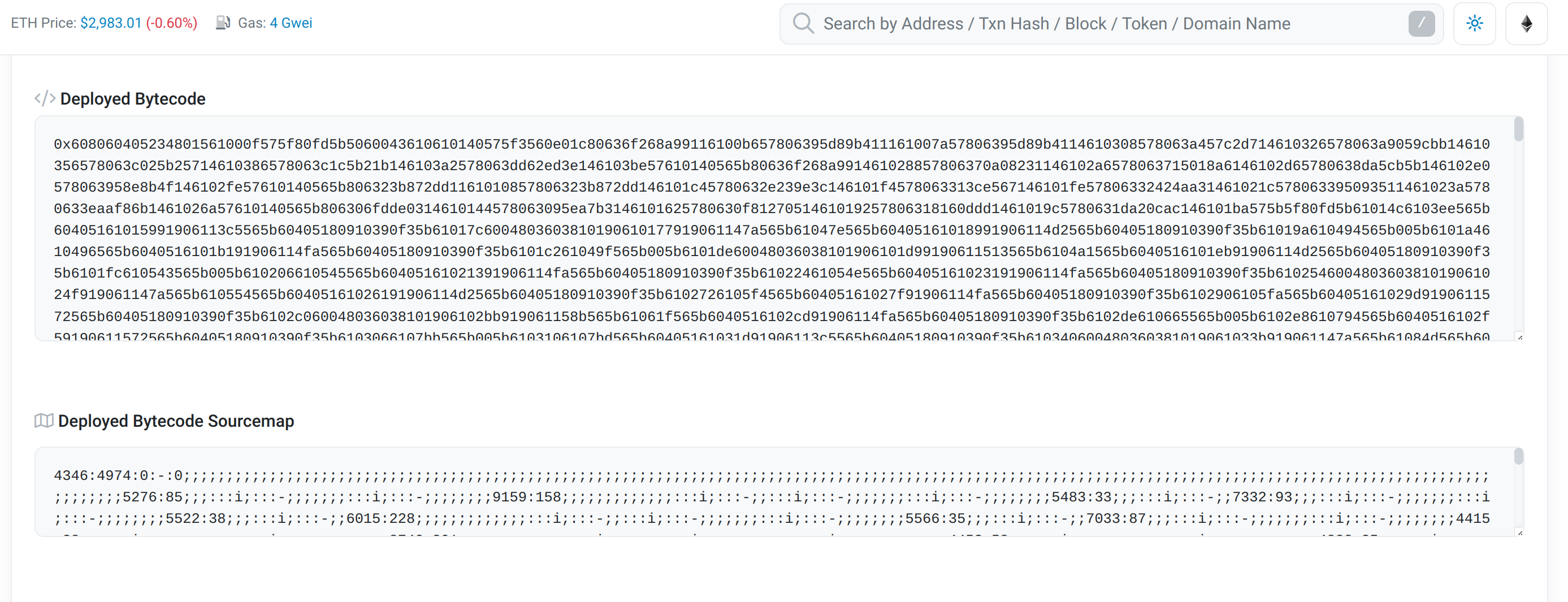Focus the address and txn hash search field
The height and width of the screenshot is (602, 1568).
1095,24
